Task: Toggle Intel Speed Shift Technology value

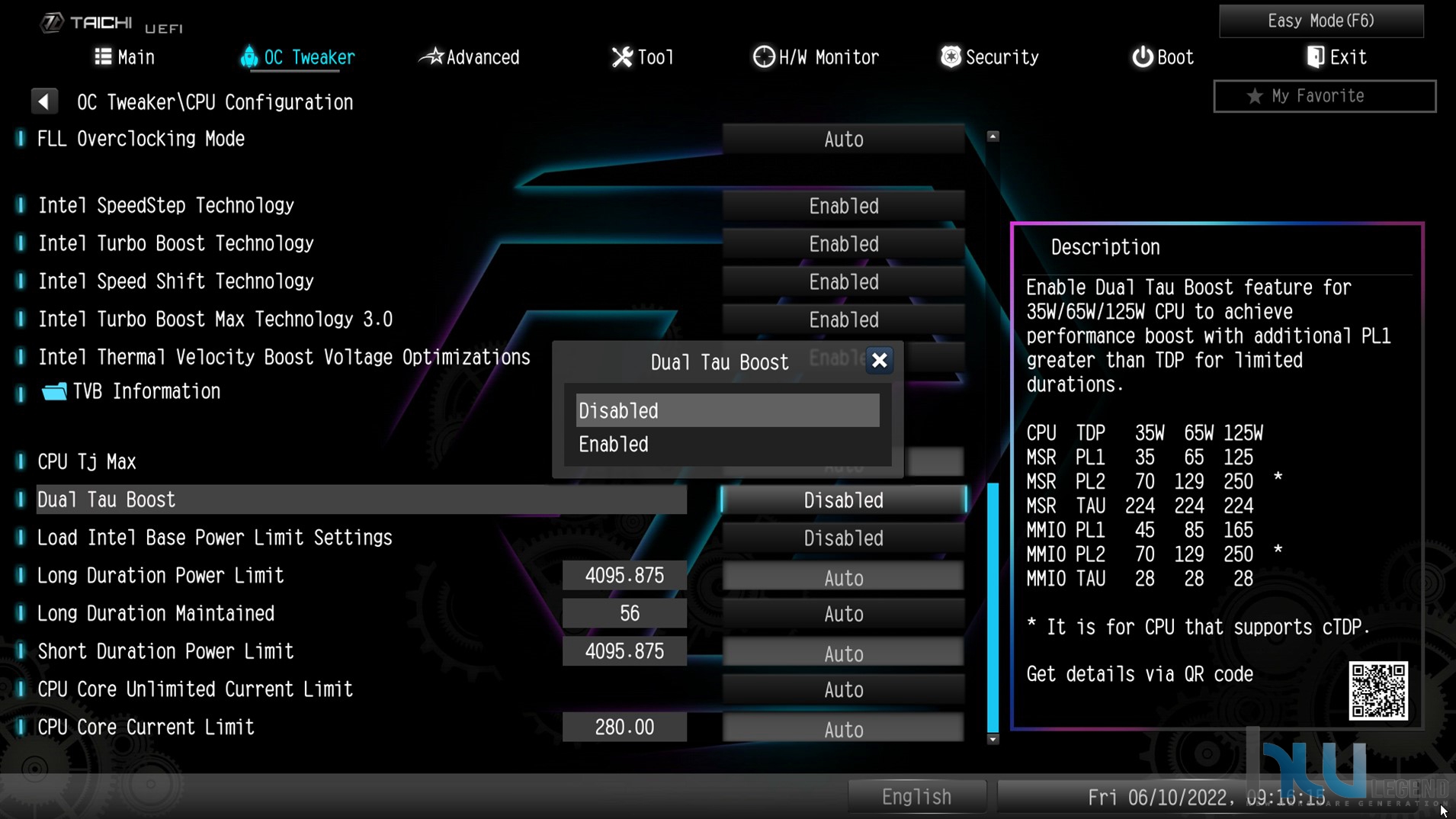Action: tap(843, 282)
